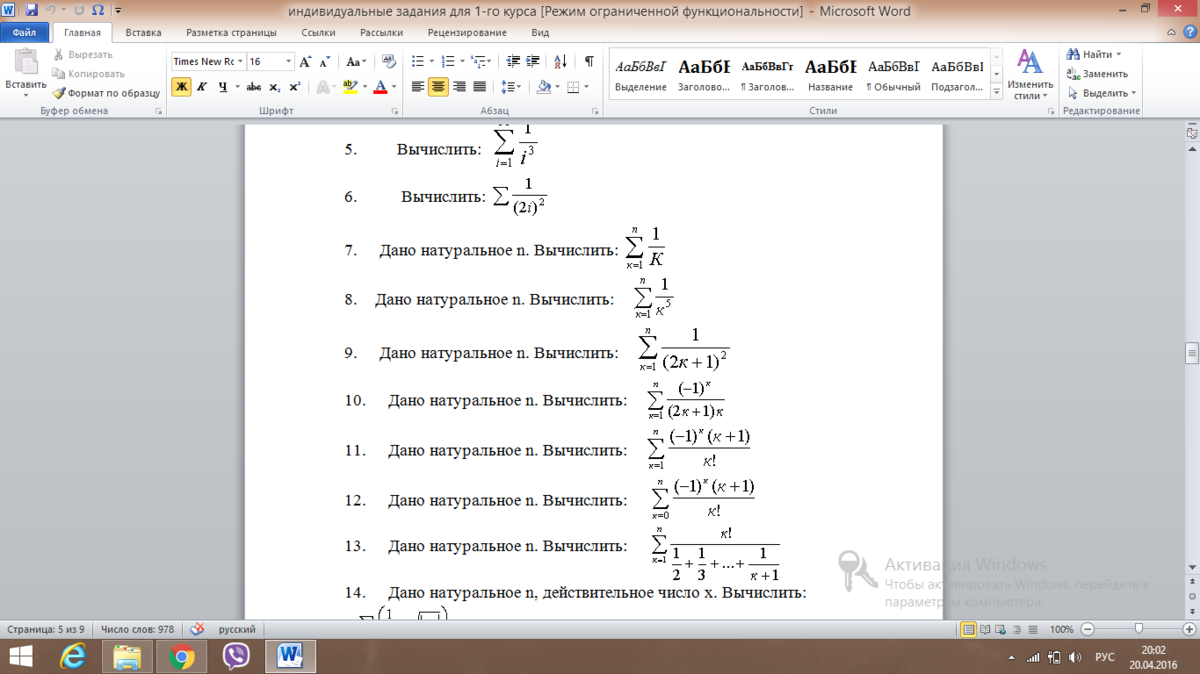Open Google Chrome from the taskbar
The width and height of the screenshot is (1200, 674).
tap(181, 657)
